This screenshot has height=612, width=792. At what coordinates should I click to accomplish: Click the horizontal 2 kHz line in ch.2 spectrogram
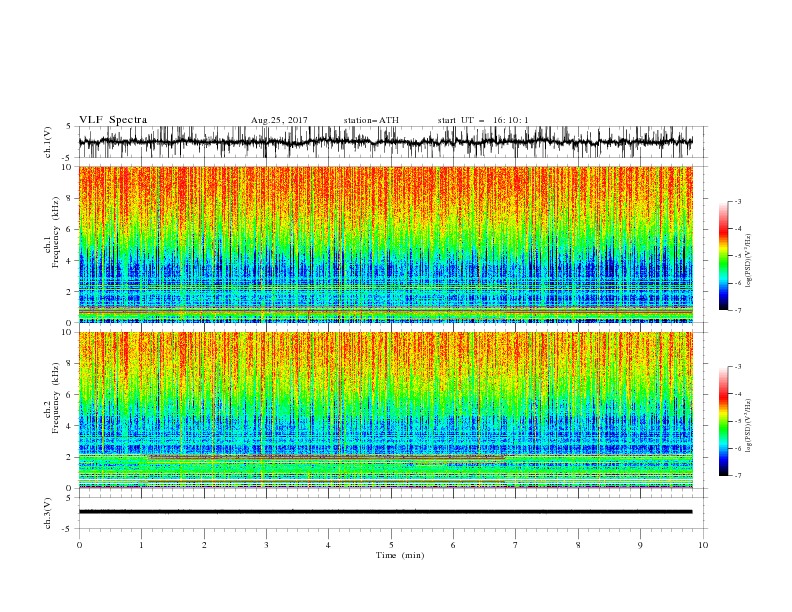326,456
